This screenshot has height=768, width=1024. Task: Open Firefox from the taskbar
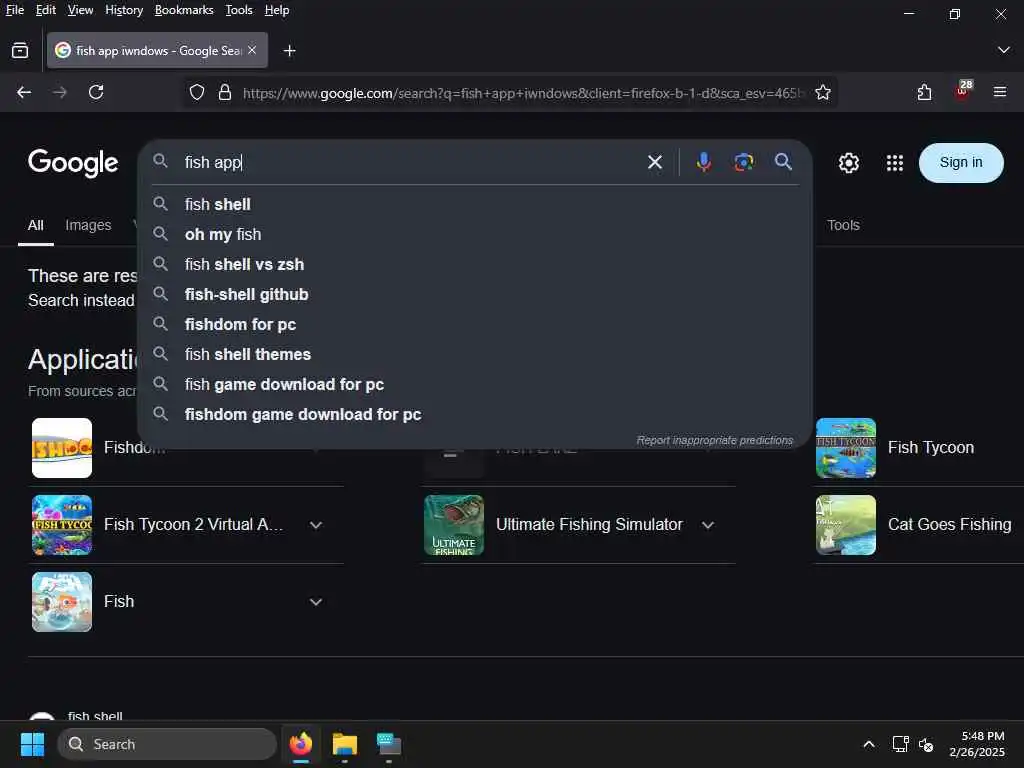pyautogui.click(x=301, y=744)
